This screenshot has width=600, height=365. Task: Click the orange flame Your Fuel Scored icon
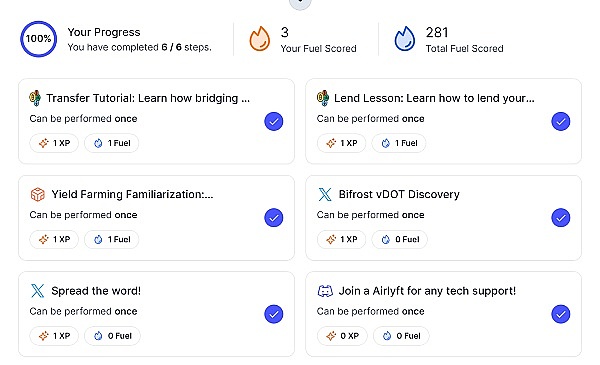[260, 38]
